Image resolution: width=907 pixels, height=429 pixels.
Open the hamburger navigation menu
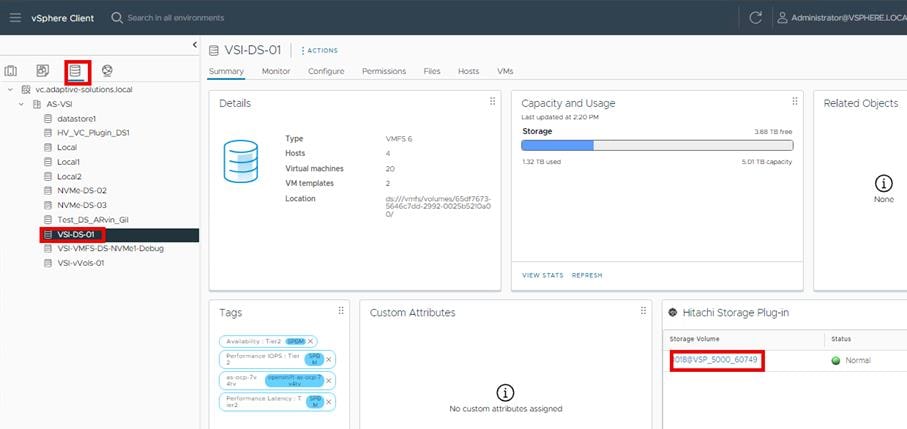pos(15,18)
